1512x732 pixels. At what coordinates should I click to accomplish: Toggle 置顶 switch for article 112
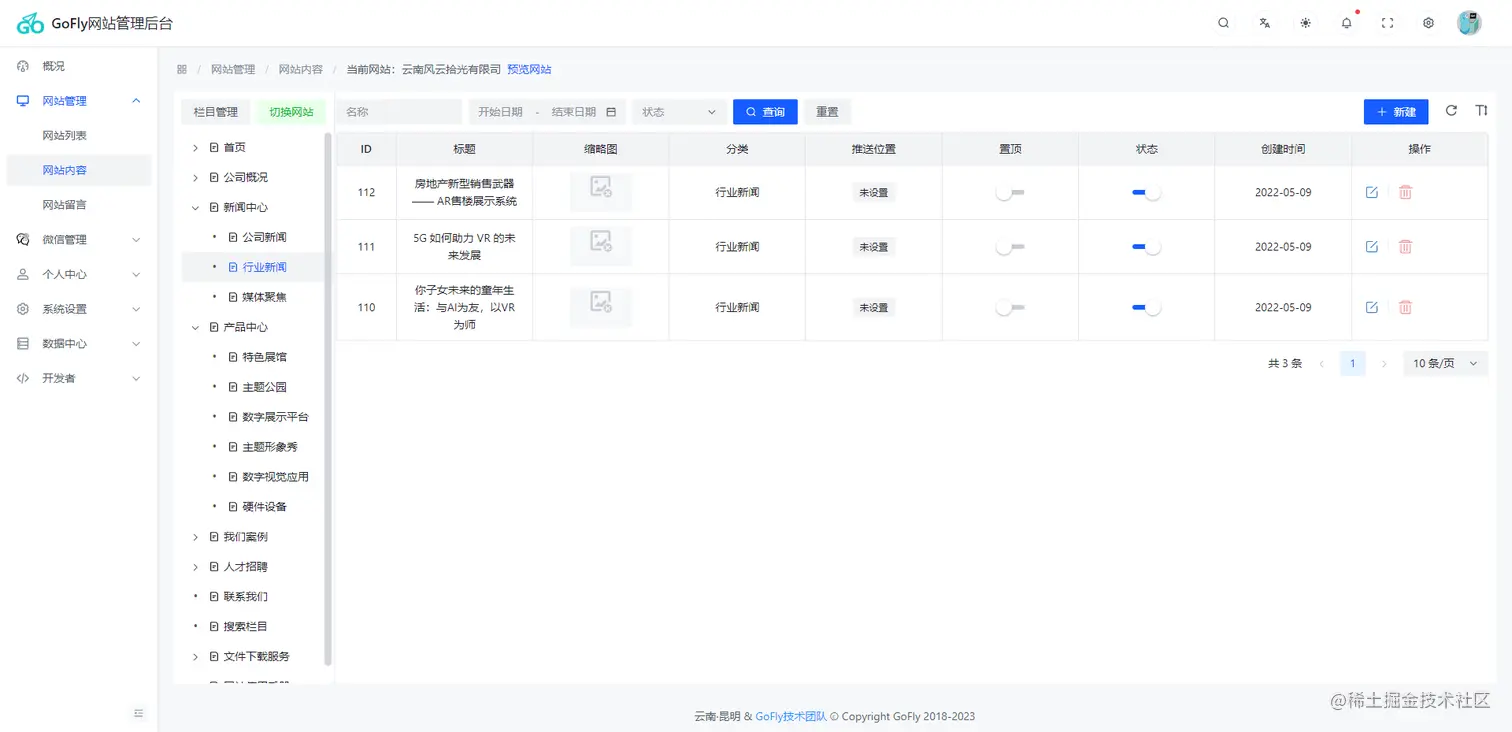tap(1010, 192)
